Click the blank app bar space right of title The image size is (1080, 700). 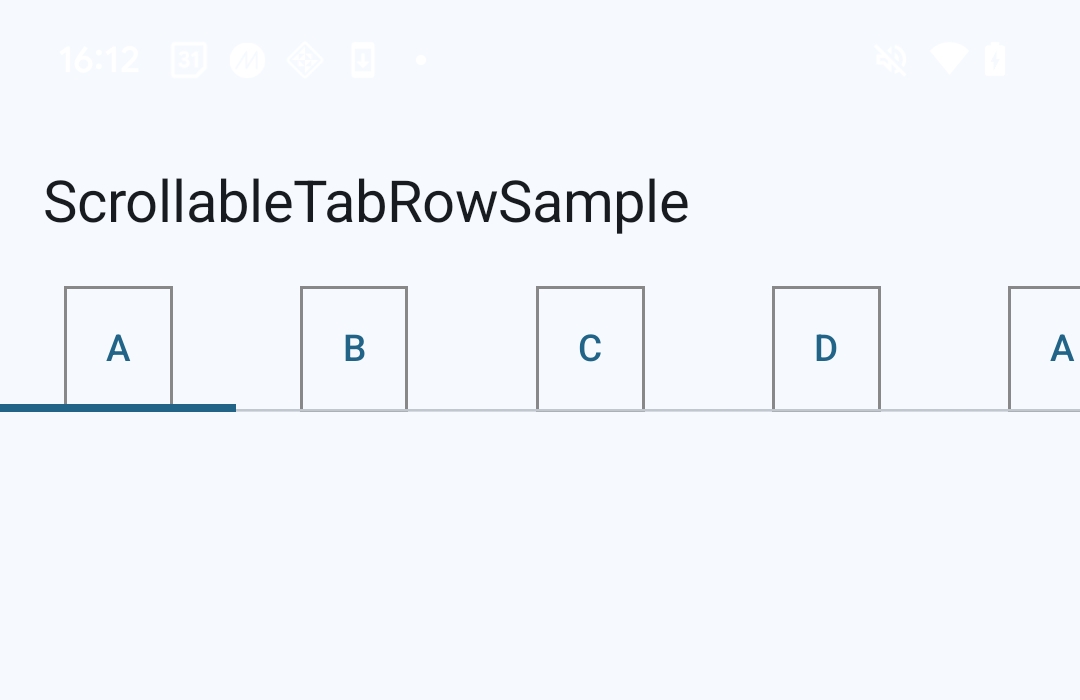880,202
